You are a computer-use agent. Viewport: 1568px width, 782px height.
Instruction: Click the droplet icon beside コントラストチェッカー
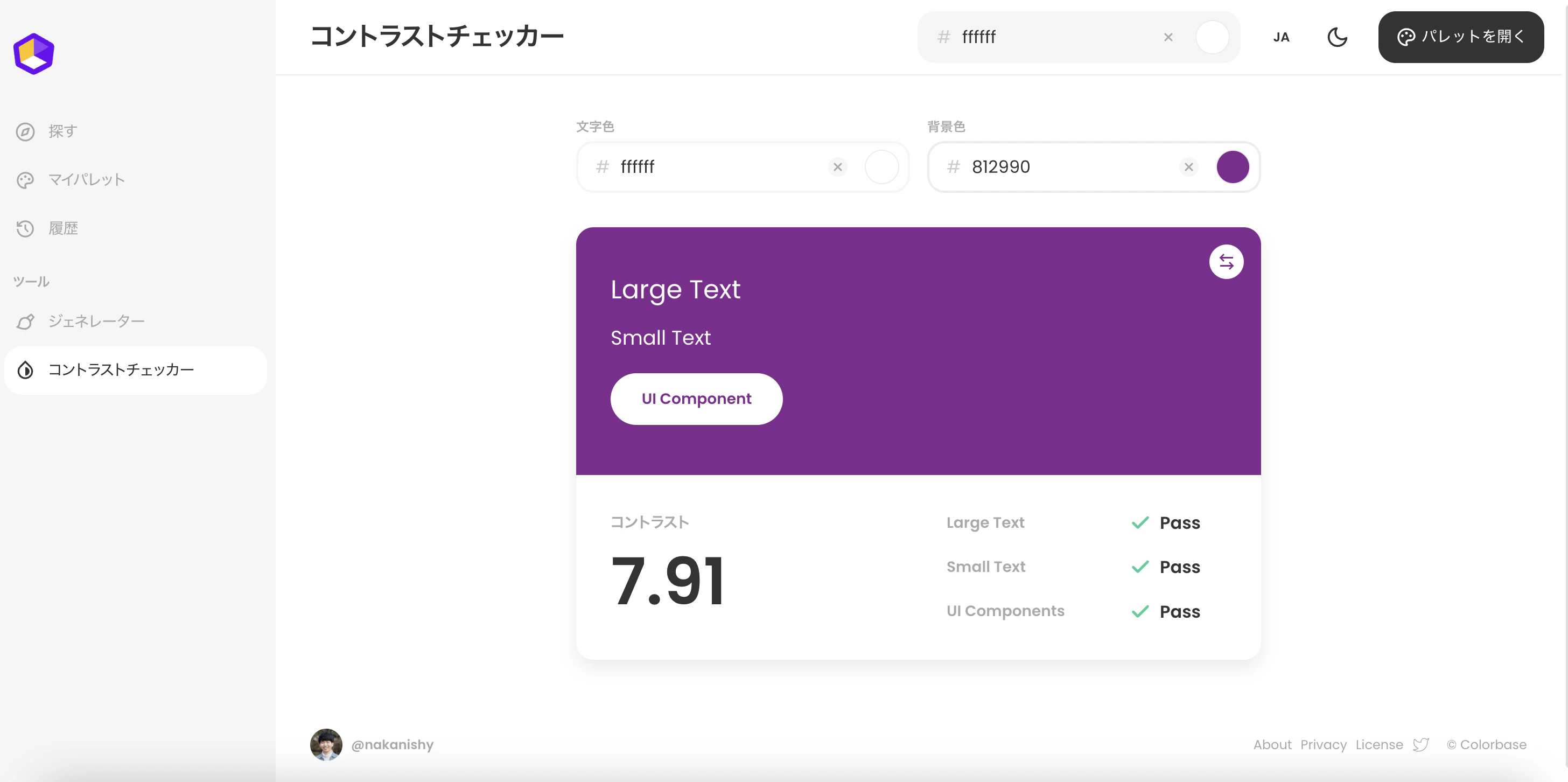point(25,369)
